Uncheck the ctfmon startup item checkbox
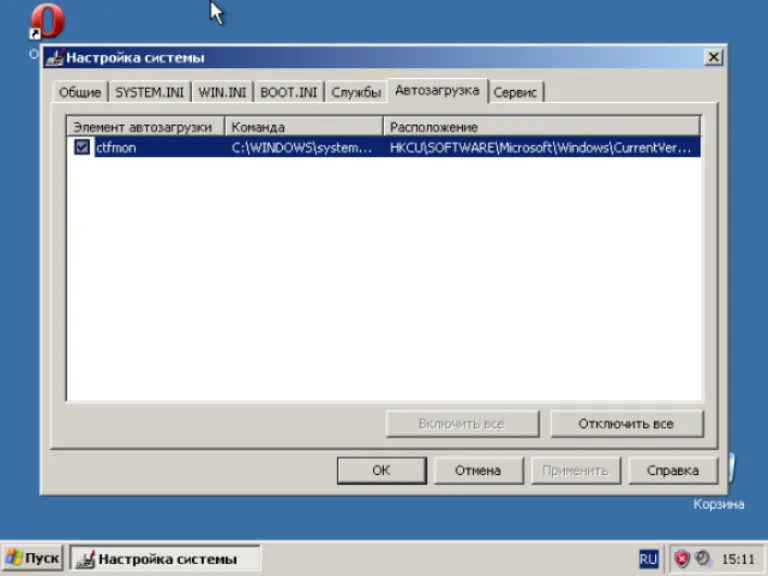The height and width of the screenshot is (576, 768). click(82, 147)
